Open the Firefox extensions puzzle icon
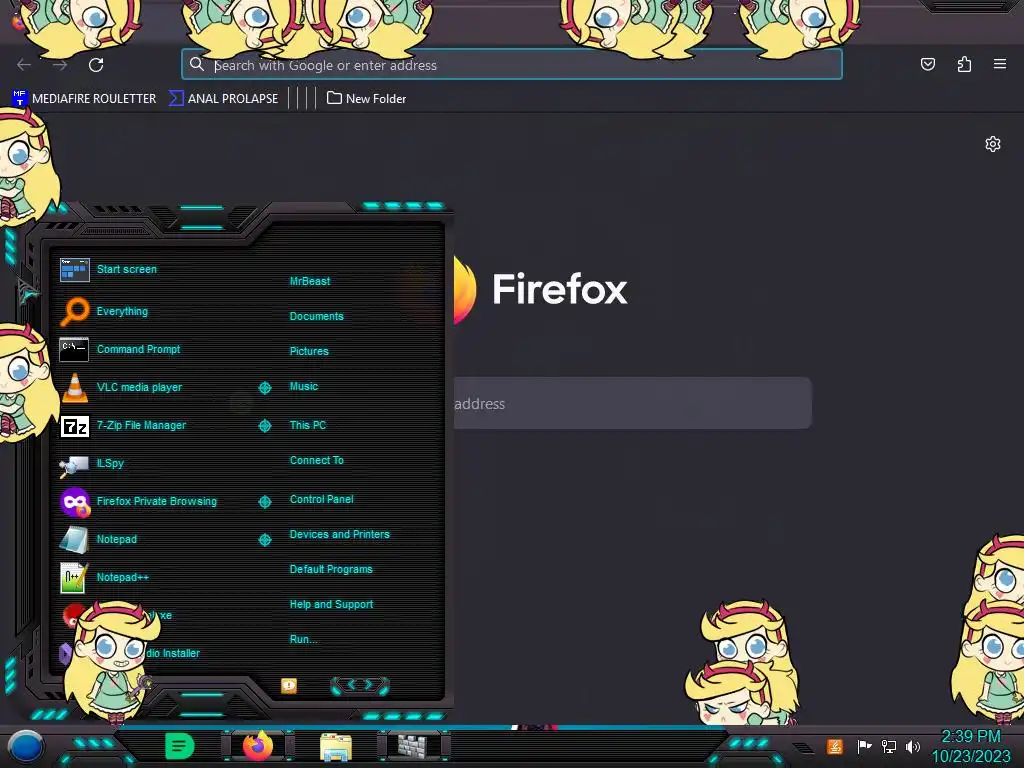Screen dimensions: 1024x768 [x=964, y=64]
